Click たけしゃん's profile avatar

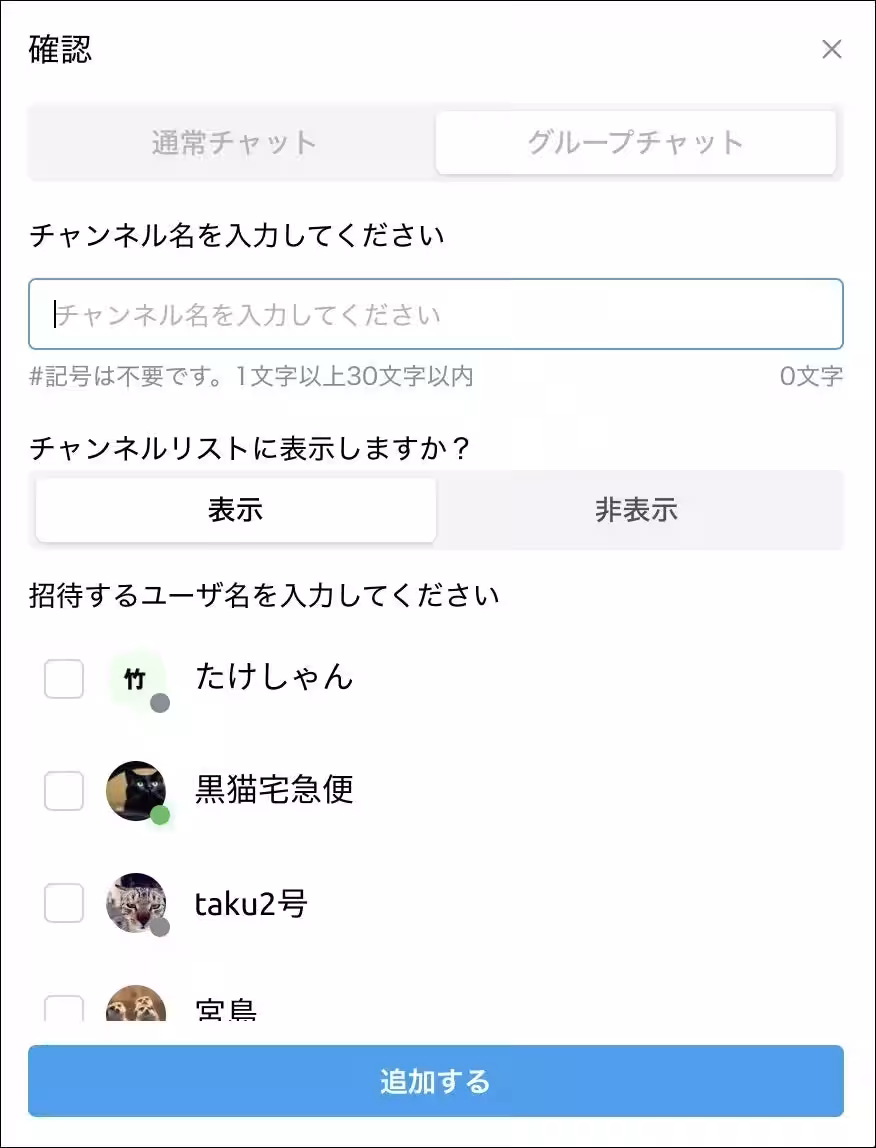click(135, 678)
